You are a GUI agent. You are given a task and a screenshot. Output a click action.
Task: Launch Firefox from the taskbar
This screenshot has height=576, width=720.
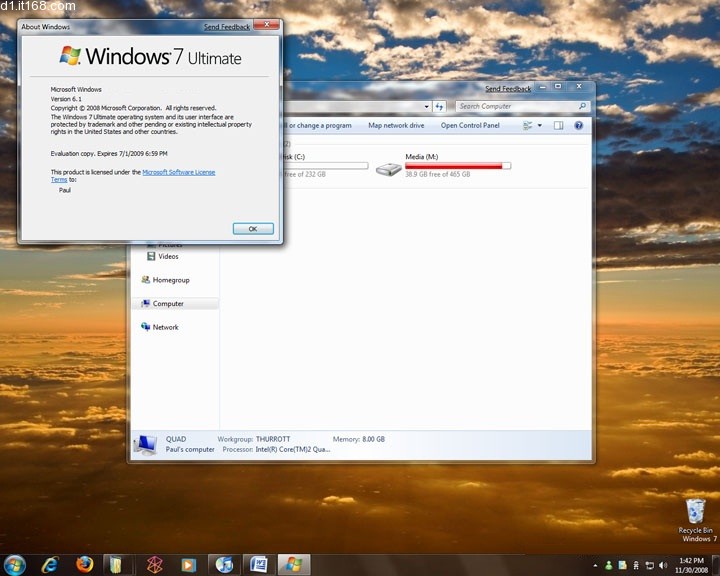(84, 565)
